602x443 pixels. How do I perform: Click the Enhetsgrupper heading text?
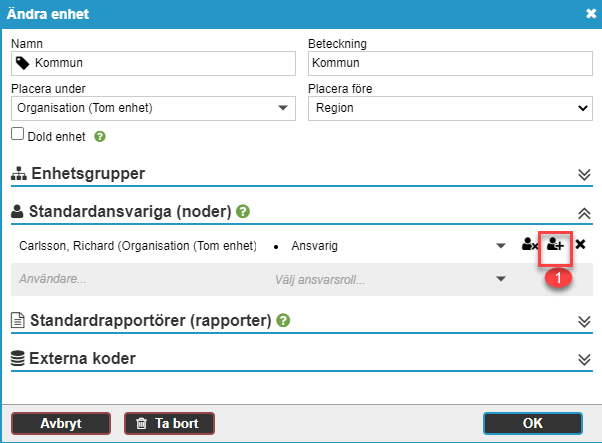coord(88,174)
